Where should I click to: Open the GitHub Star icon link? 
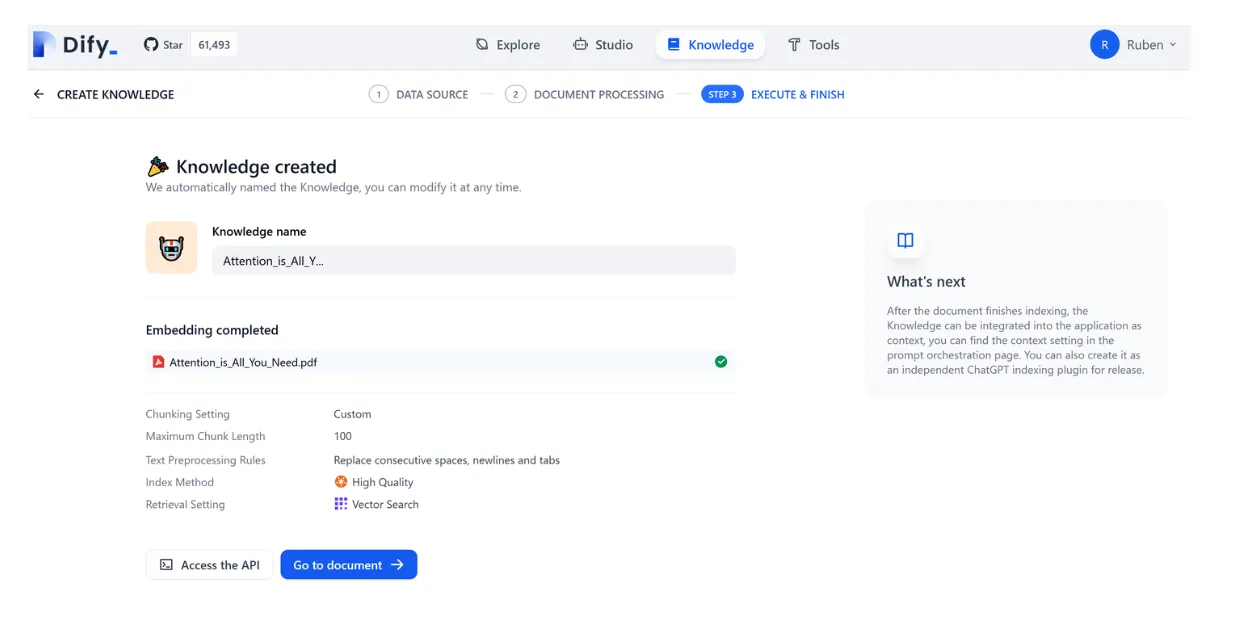(x=151, y=44)
